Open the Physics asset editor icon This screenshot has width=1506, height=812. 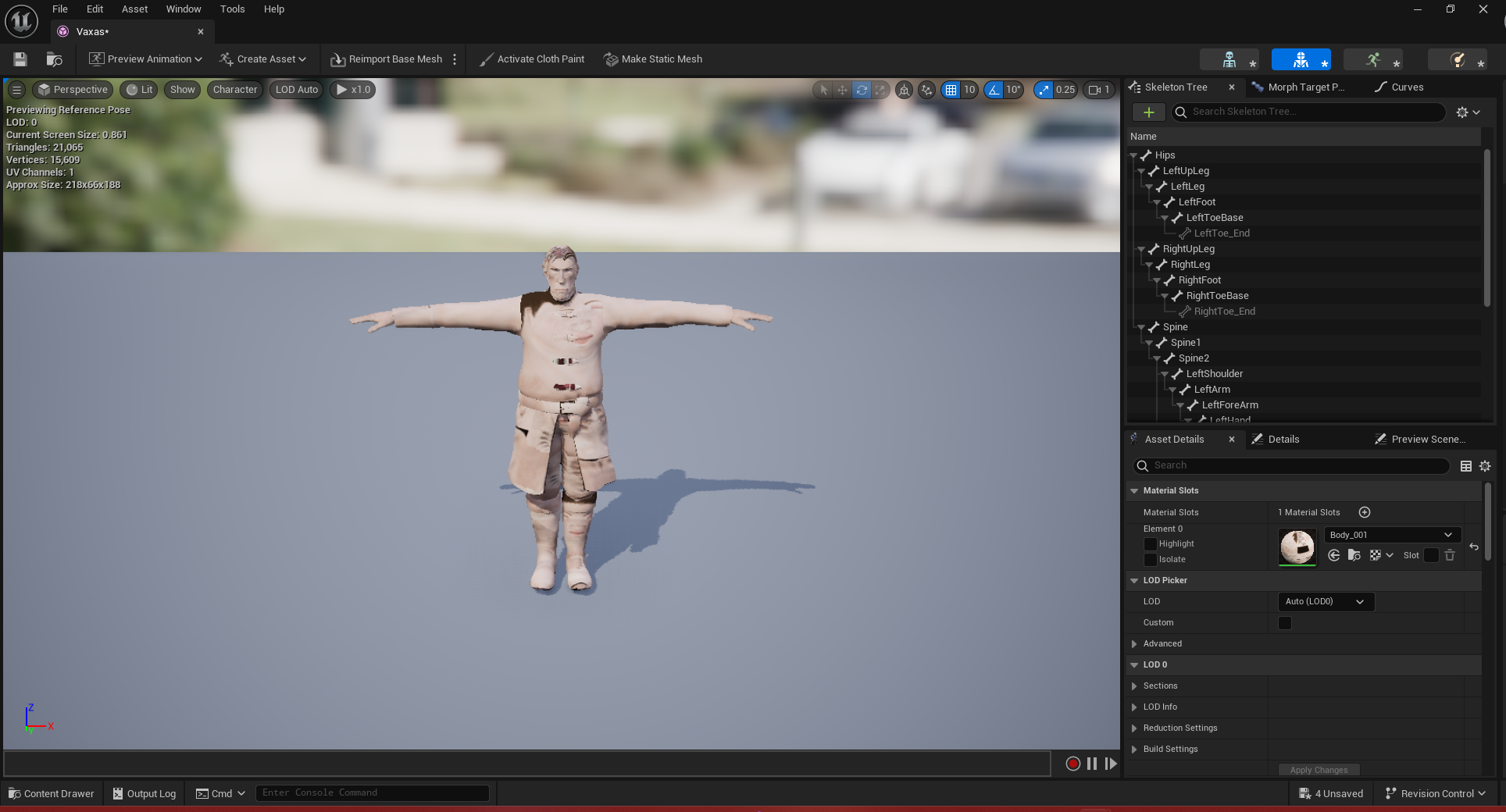coord(1457,59)
